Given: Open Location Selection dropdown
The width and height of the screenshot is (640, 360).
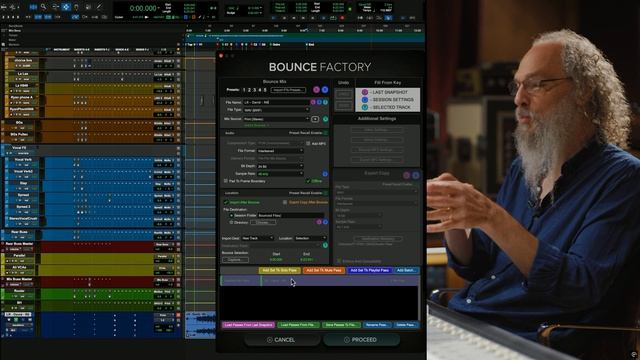Looking at the screenshot, I should (310, 238).
